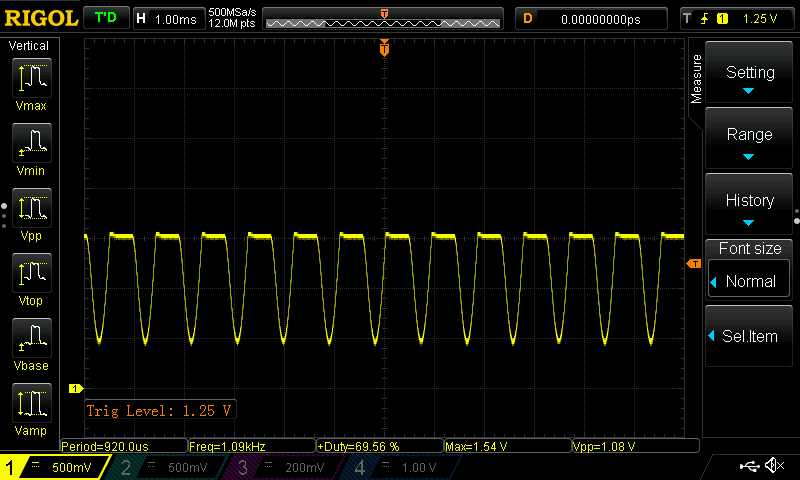Click the +Duty=69.56 % measurement
The width and height of the screenshot is (800, 480).
pos(380,446)
